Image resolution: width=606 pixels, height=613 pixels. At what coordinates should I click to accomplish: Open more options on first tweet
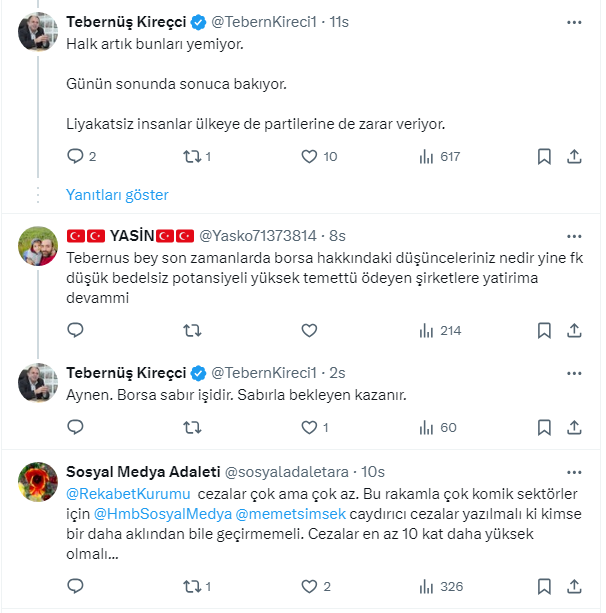point(574,21)
